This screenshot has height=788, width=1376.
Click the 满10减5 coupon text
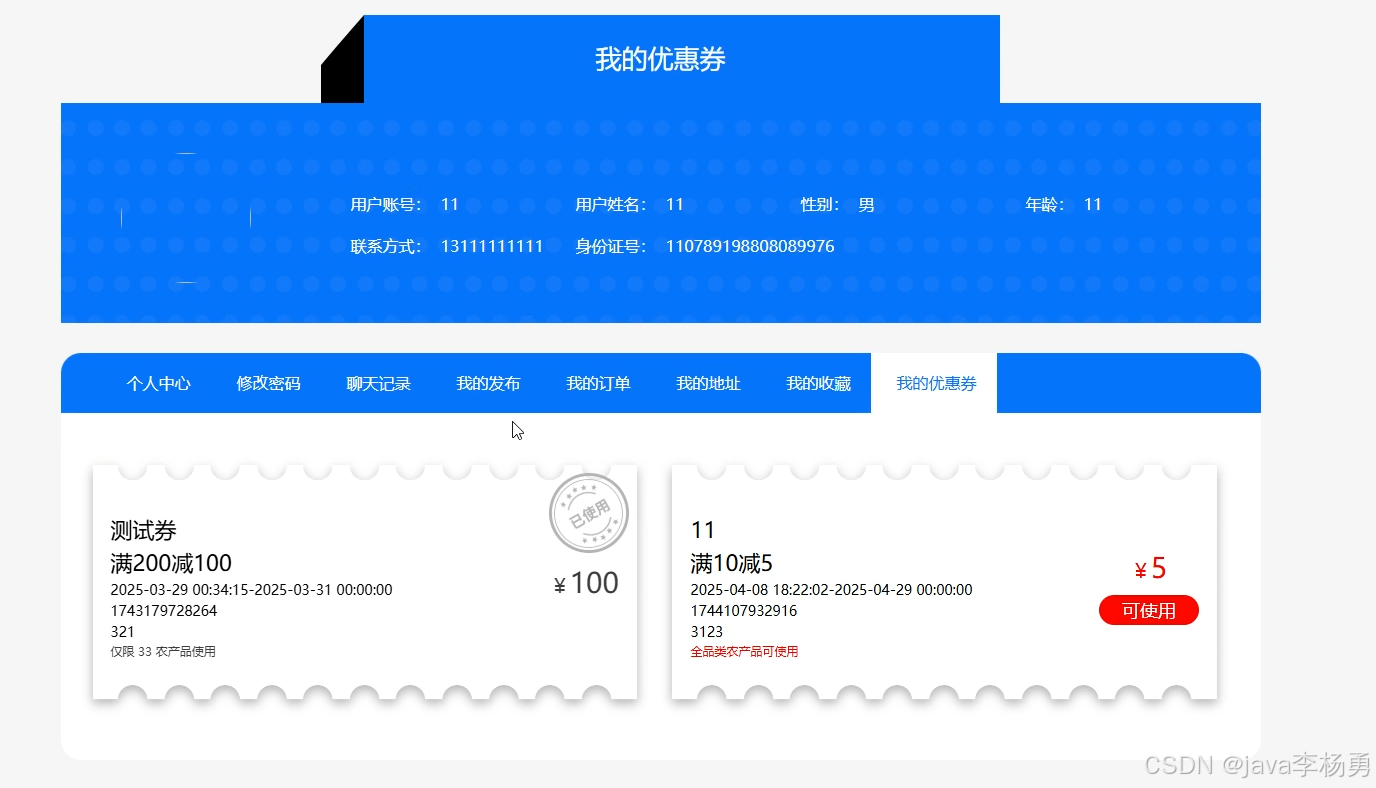click(731, 563)
